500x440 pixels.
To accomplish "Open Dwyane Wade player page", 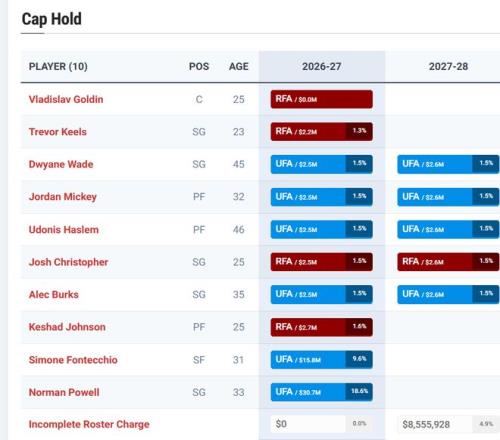I will pos(61,164).
